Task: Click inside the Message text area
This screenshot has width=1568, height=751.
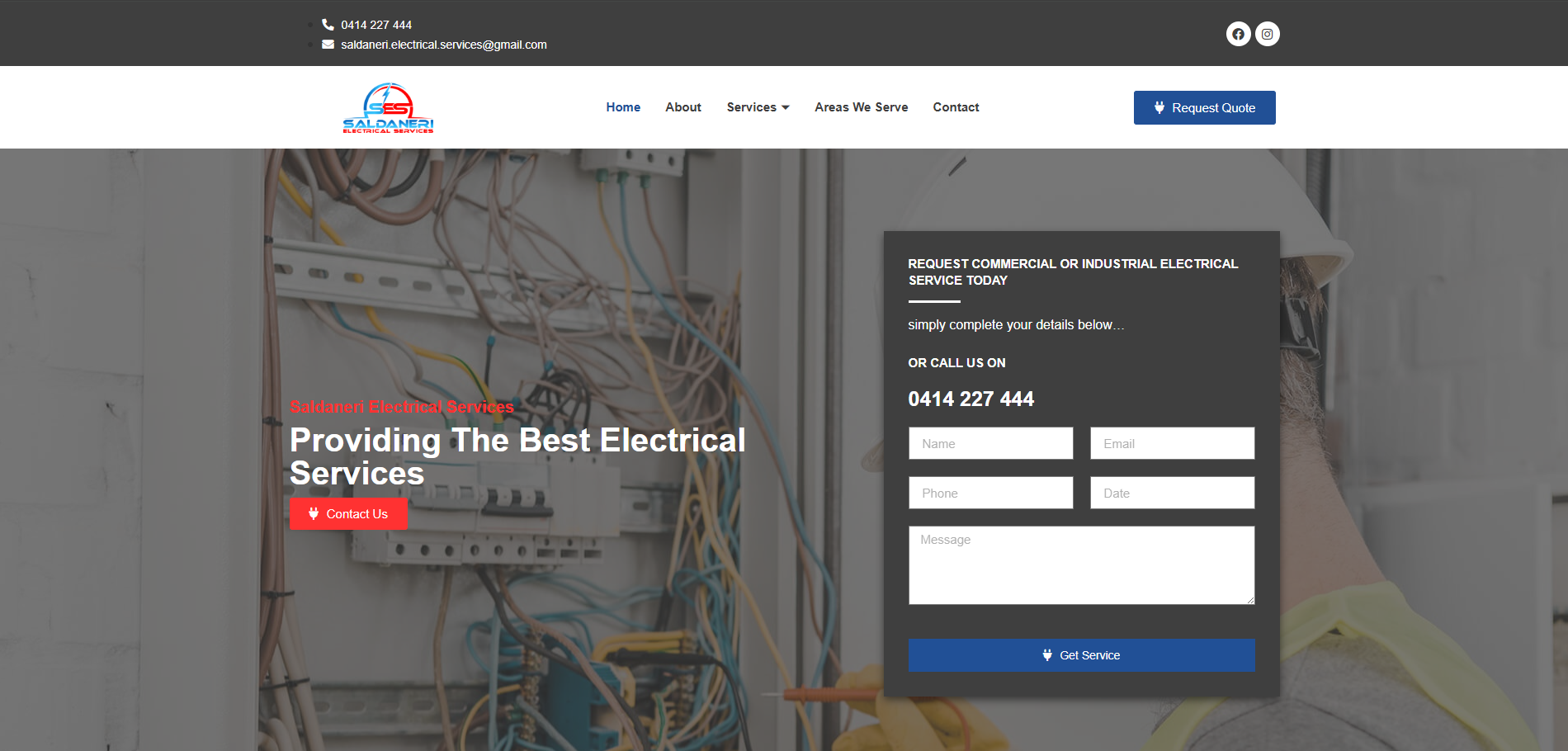Action: (1082, 565)
